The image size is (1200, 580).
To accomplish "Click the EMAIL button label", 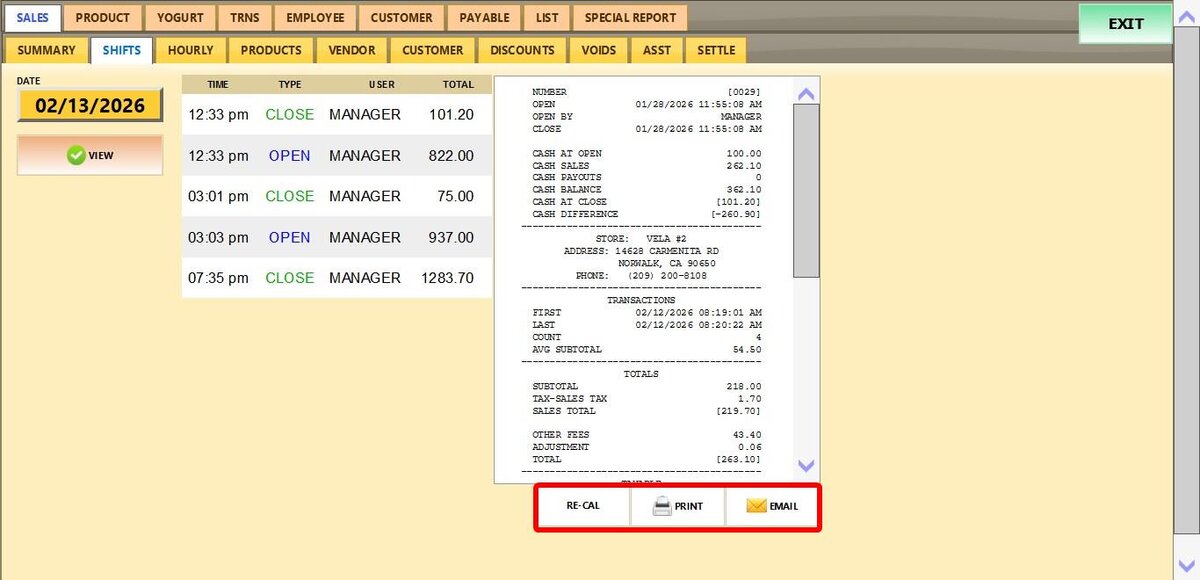I will point(784,506).
